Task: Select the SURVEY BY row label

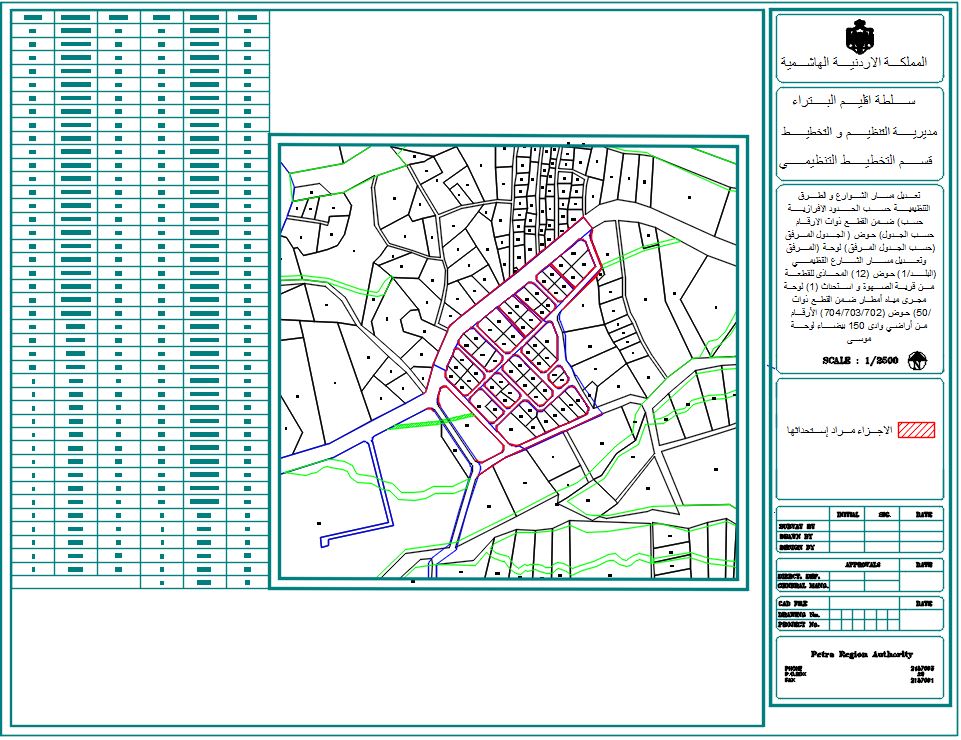Action: point(797,526)
